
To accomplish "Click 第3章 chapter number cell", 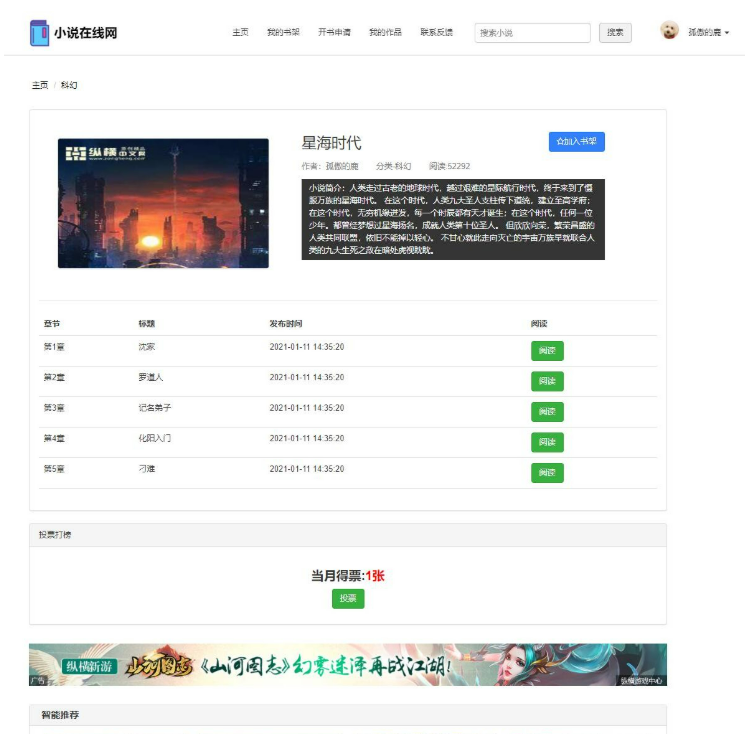I will pos(54,408).
